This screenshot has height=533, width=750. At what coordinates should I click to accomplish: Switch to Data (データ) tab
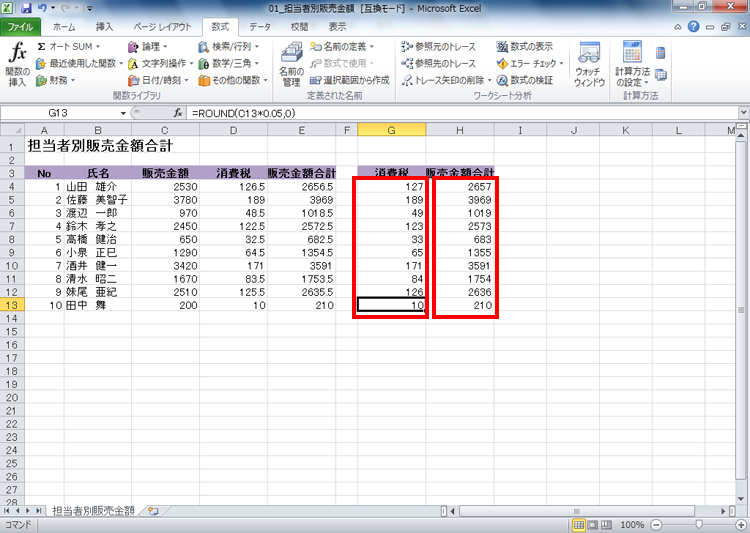260,27
